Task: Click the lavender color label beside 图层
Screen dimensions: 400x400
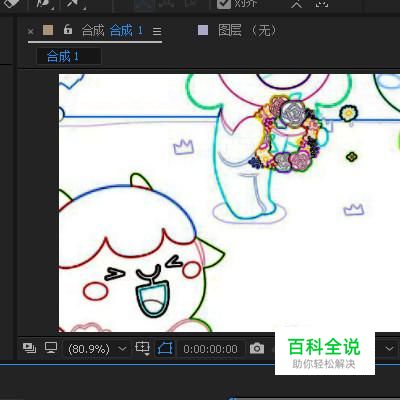Action: [x=203, y=30]
